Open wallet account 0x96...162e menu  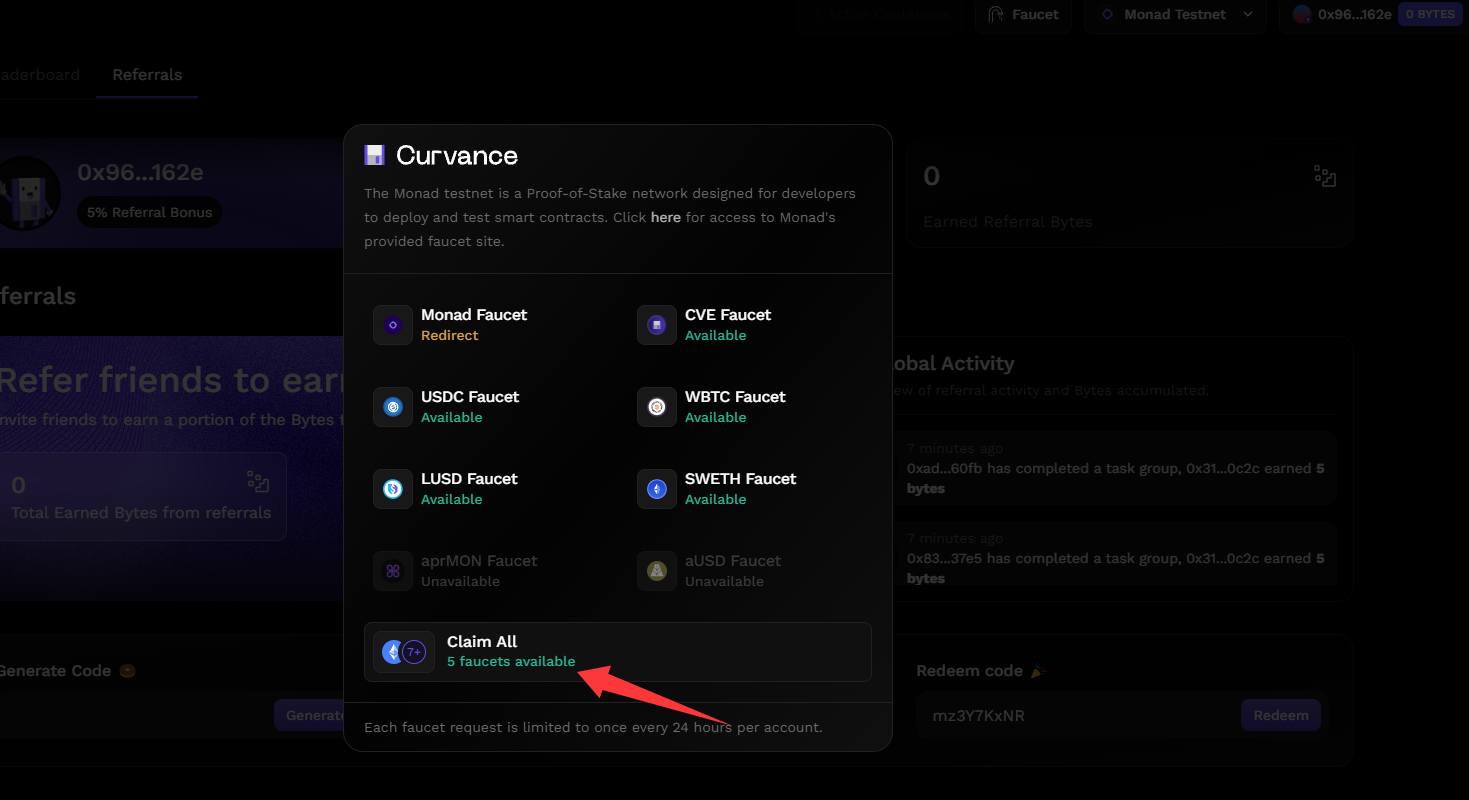[x=1341, y=15]
